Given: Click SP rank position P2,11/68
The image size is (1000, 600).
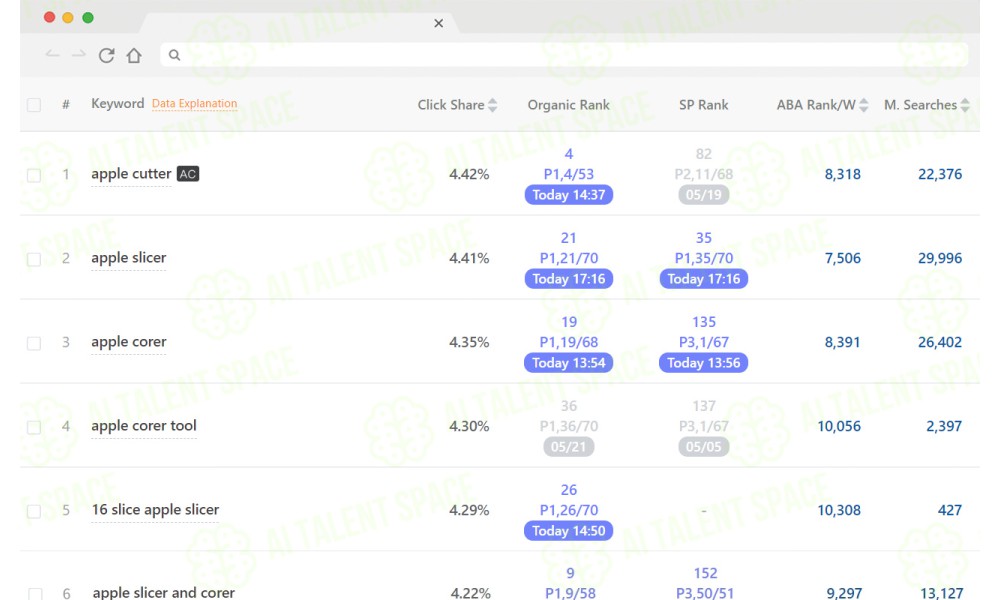Looking at the screenshot, I should (x=703, y=174).
